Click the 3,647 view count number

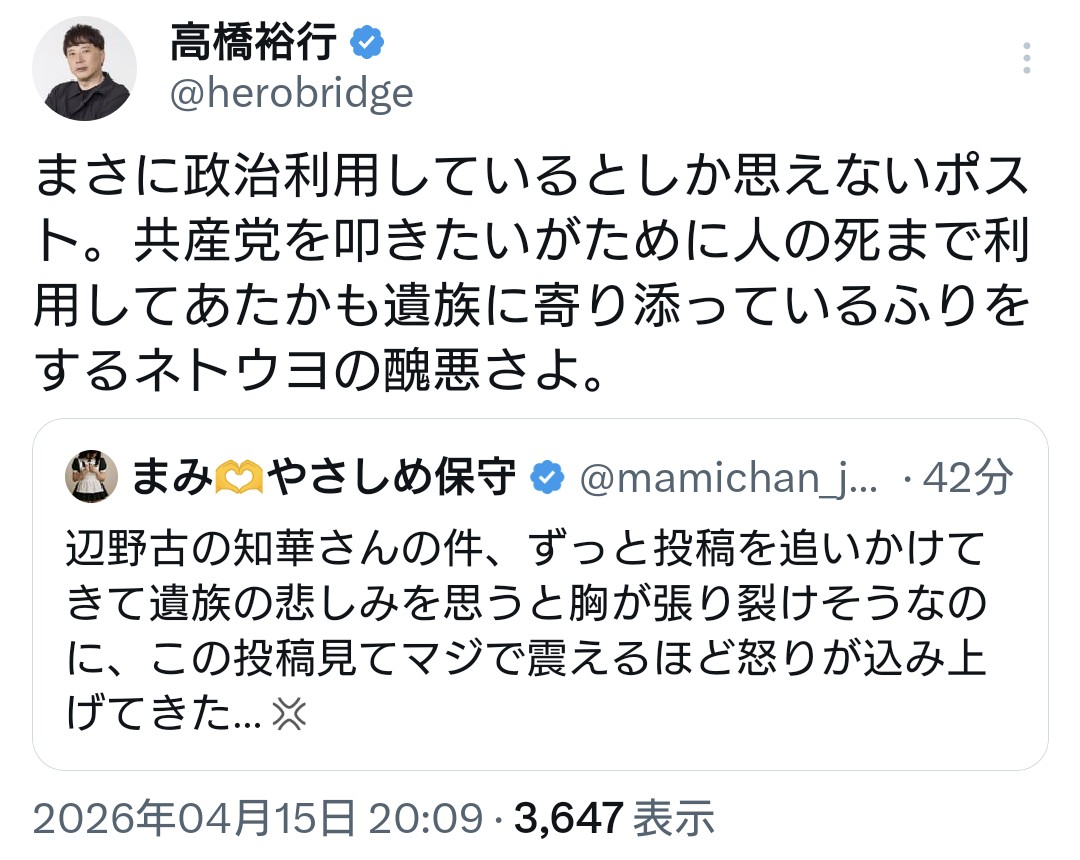tap(569, 820)
